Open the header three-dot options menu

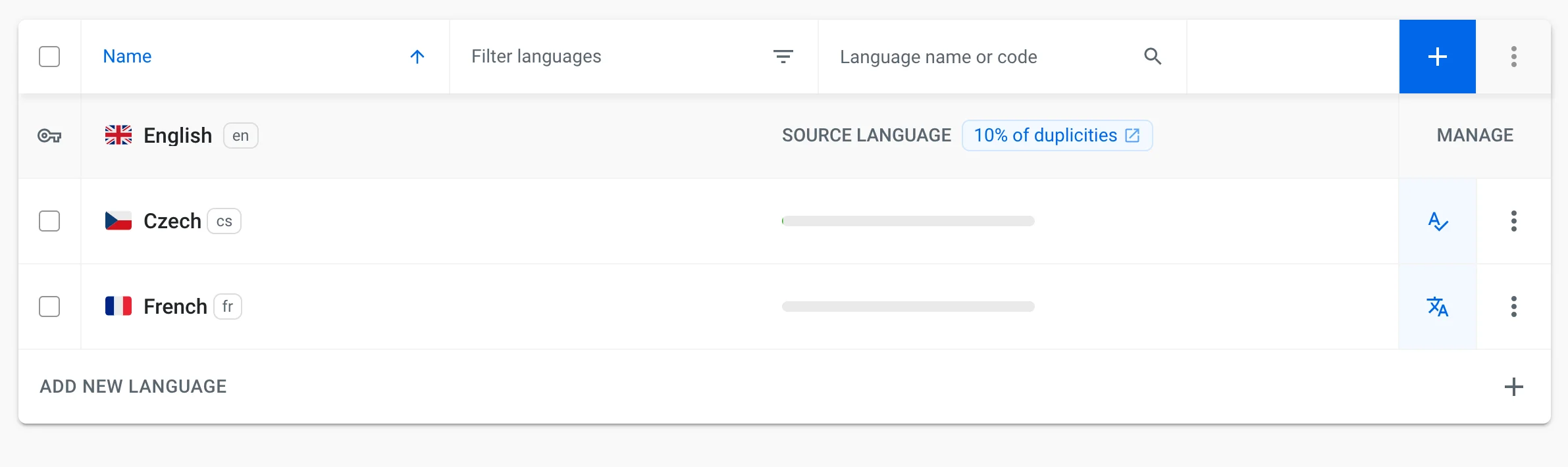[x=1513, y=57]
